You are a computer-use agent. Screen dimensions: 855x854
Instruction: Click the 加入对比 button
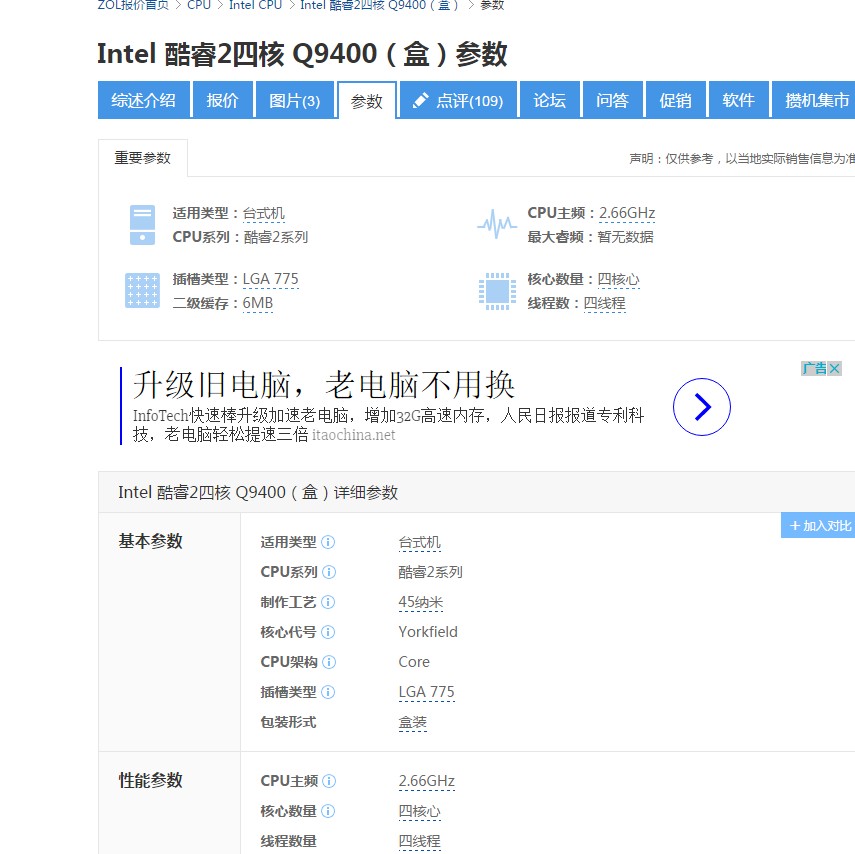[818, 525]
